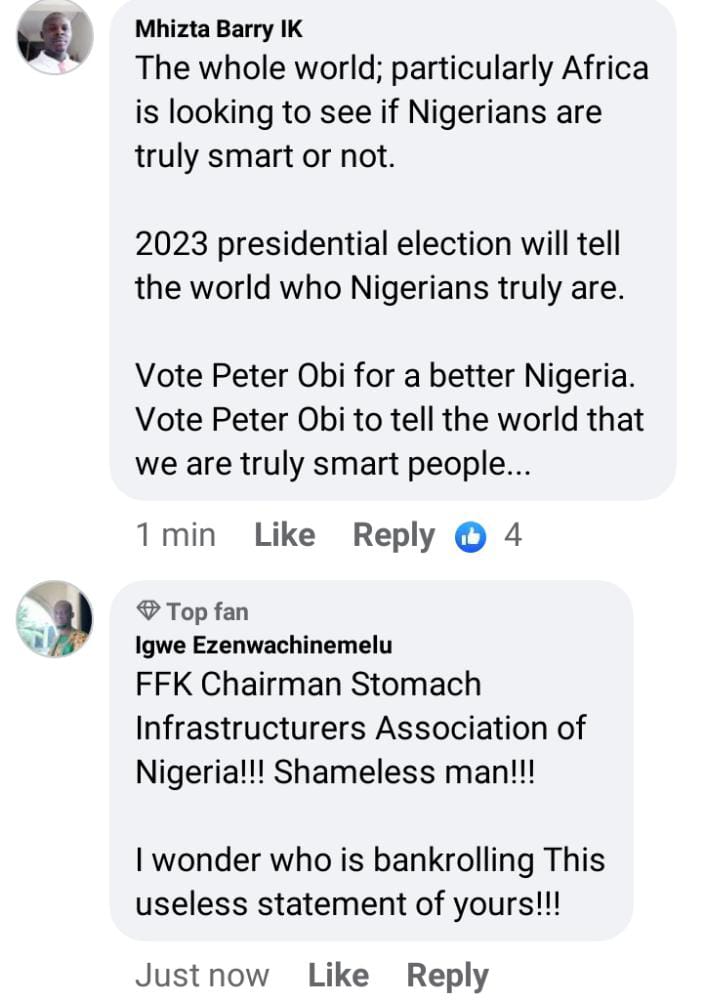Click the blue thumbs-up reaction icon
This screenshot has height=1000, width=703.
(x=470, y=537)
